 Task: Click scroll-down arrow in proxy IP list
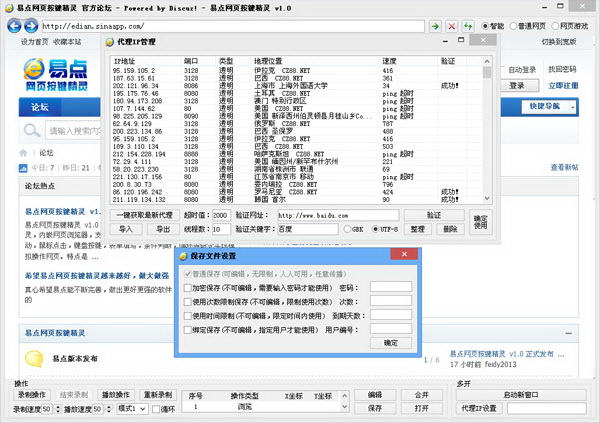tap(487, 198)
